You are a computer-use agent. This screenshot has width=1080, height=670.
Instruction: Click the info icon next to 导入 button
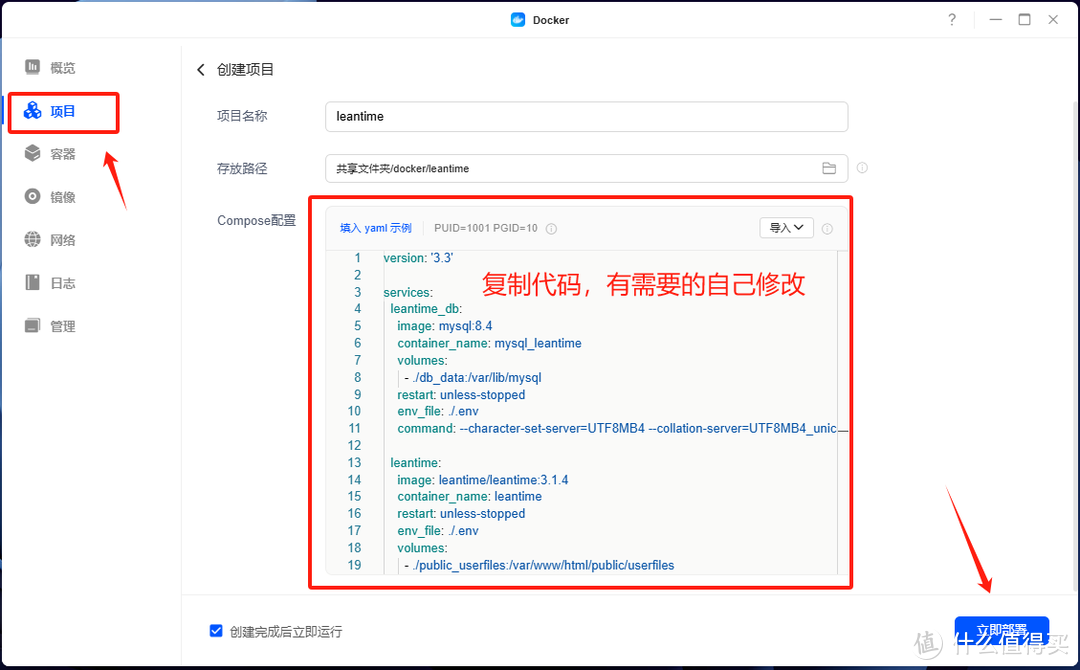pos(827,228)
